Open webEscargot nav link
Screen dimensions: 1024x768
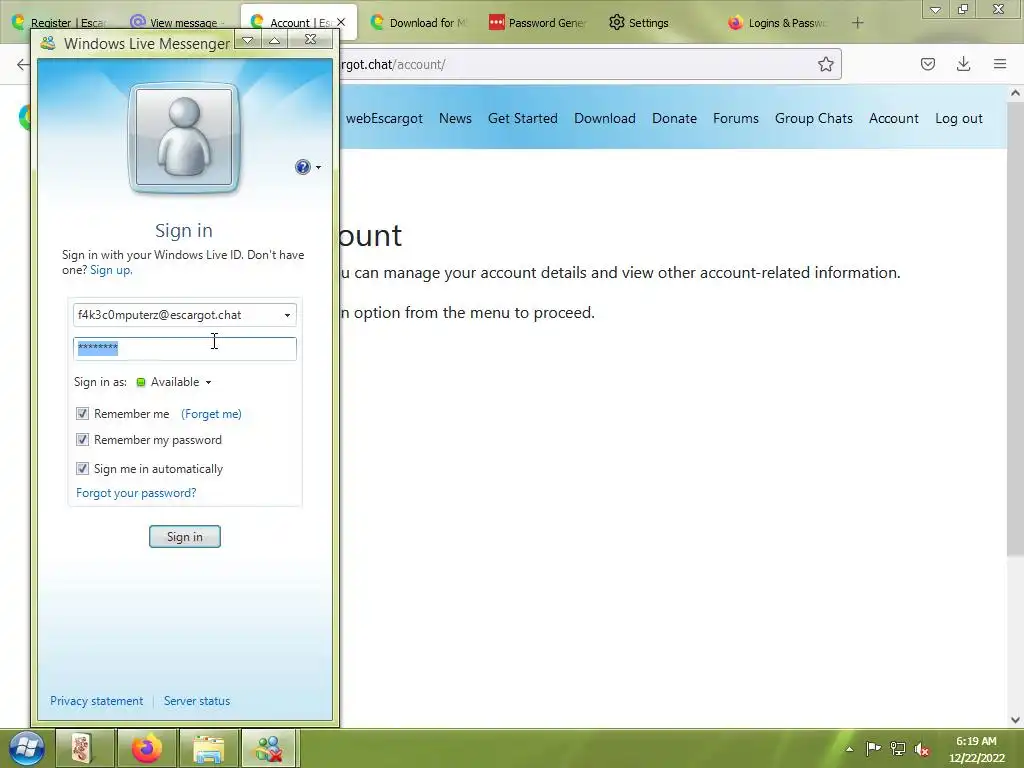[384, 118]
